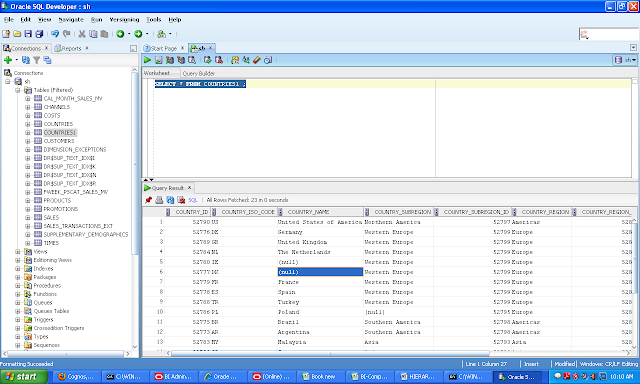The width and height of the screenshot is (640, 384).
Task: Click the green plus New Connection icon
Action: click(x=8, y=60)
